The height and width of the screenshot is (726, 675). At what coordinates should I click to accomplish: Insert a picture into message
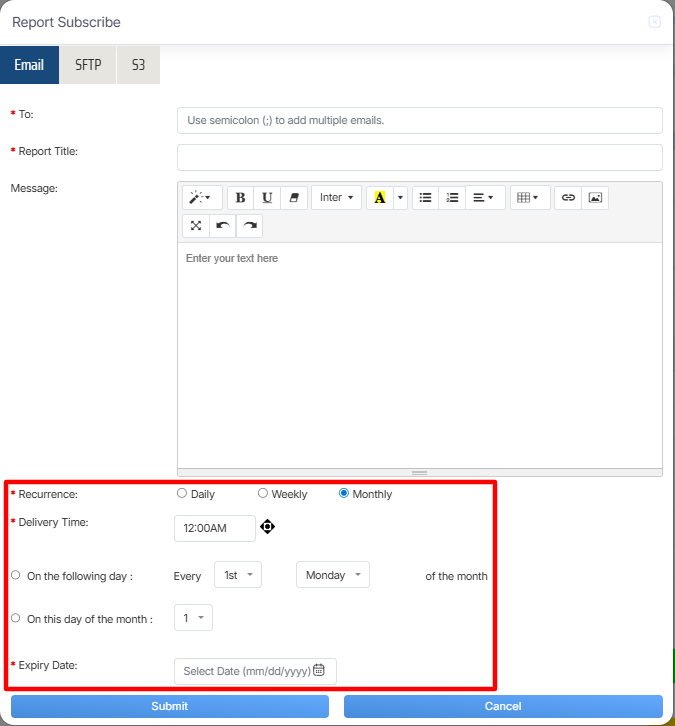point(595,198)
